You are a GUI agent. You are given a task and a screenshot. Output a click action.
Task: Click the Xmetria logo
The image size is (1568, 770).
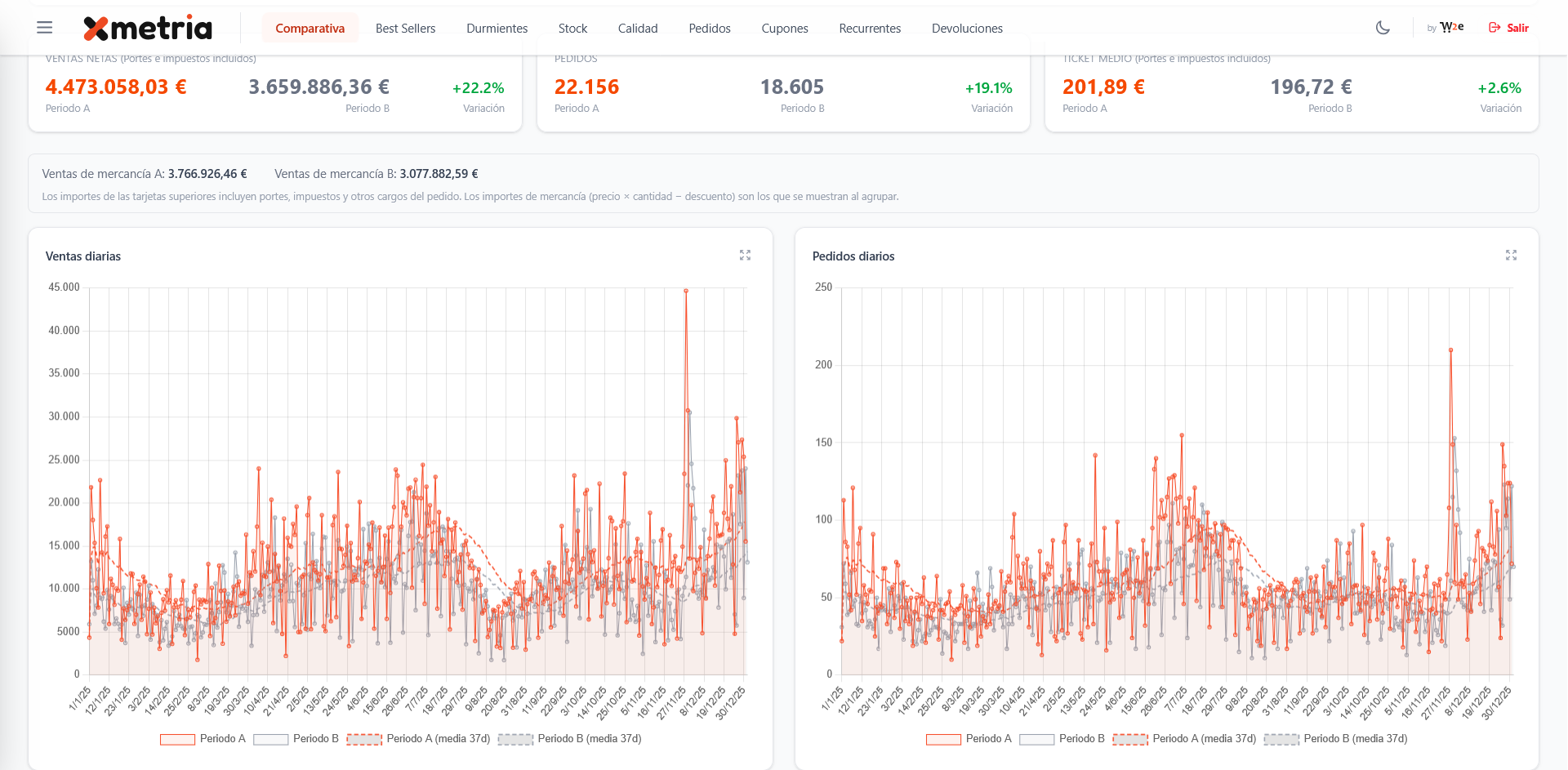point(148,28)
